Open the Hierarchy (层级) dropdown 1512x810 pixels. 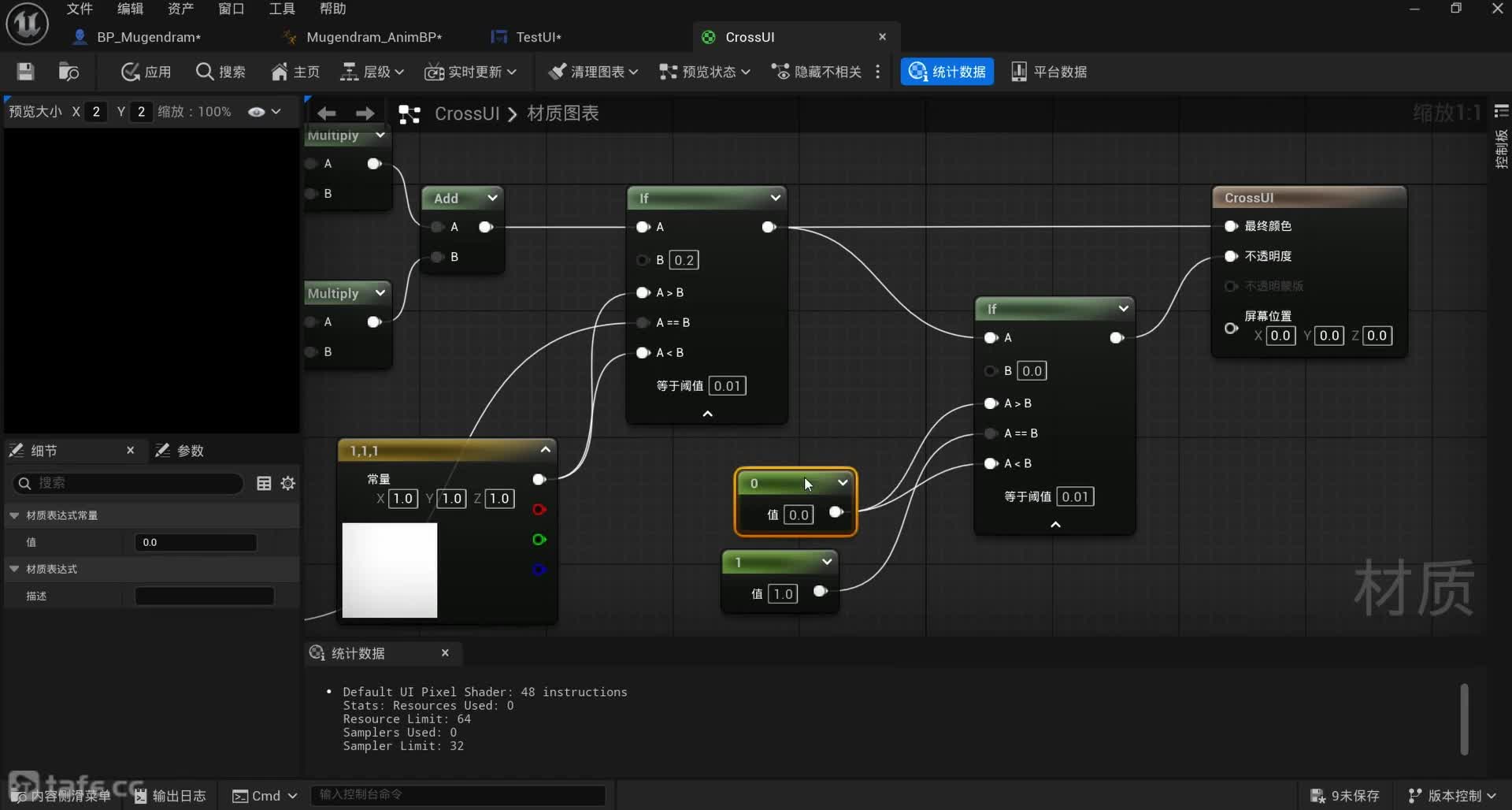click(x=372, y=72)
